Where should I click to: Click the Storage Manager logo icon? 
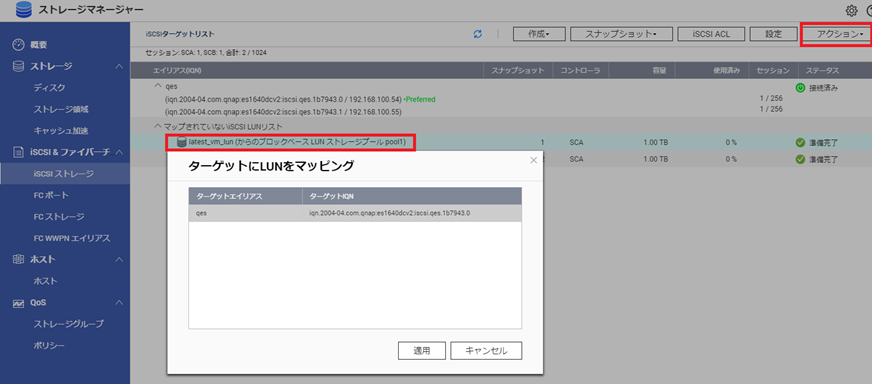coord(24,9)
